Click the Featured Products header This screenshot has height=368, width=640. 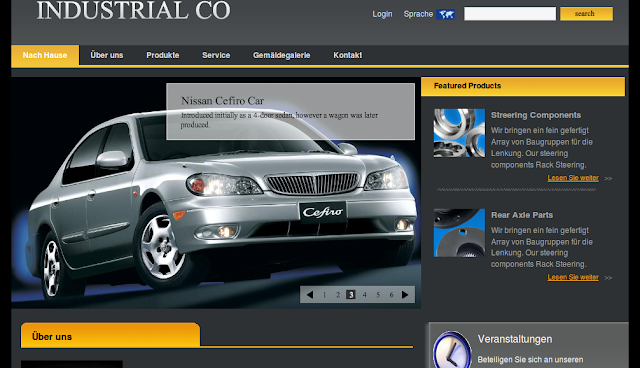pos(523,86)
